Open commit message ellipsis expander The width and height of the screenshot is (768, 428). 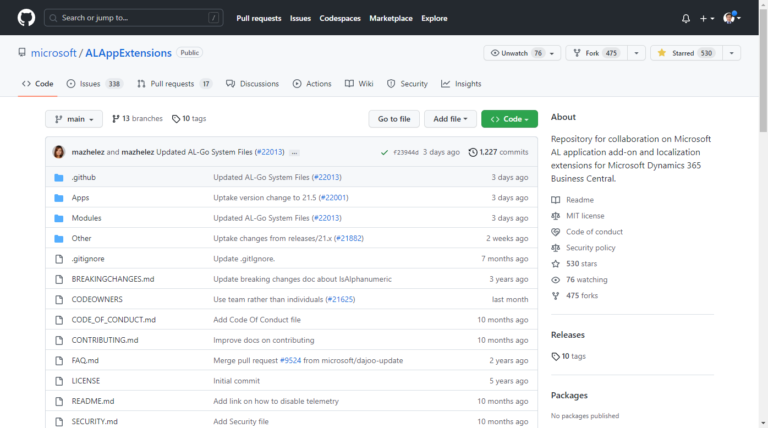(x=295, y=152)
